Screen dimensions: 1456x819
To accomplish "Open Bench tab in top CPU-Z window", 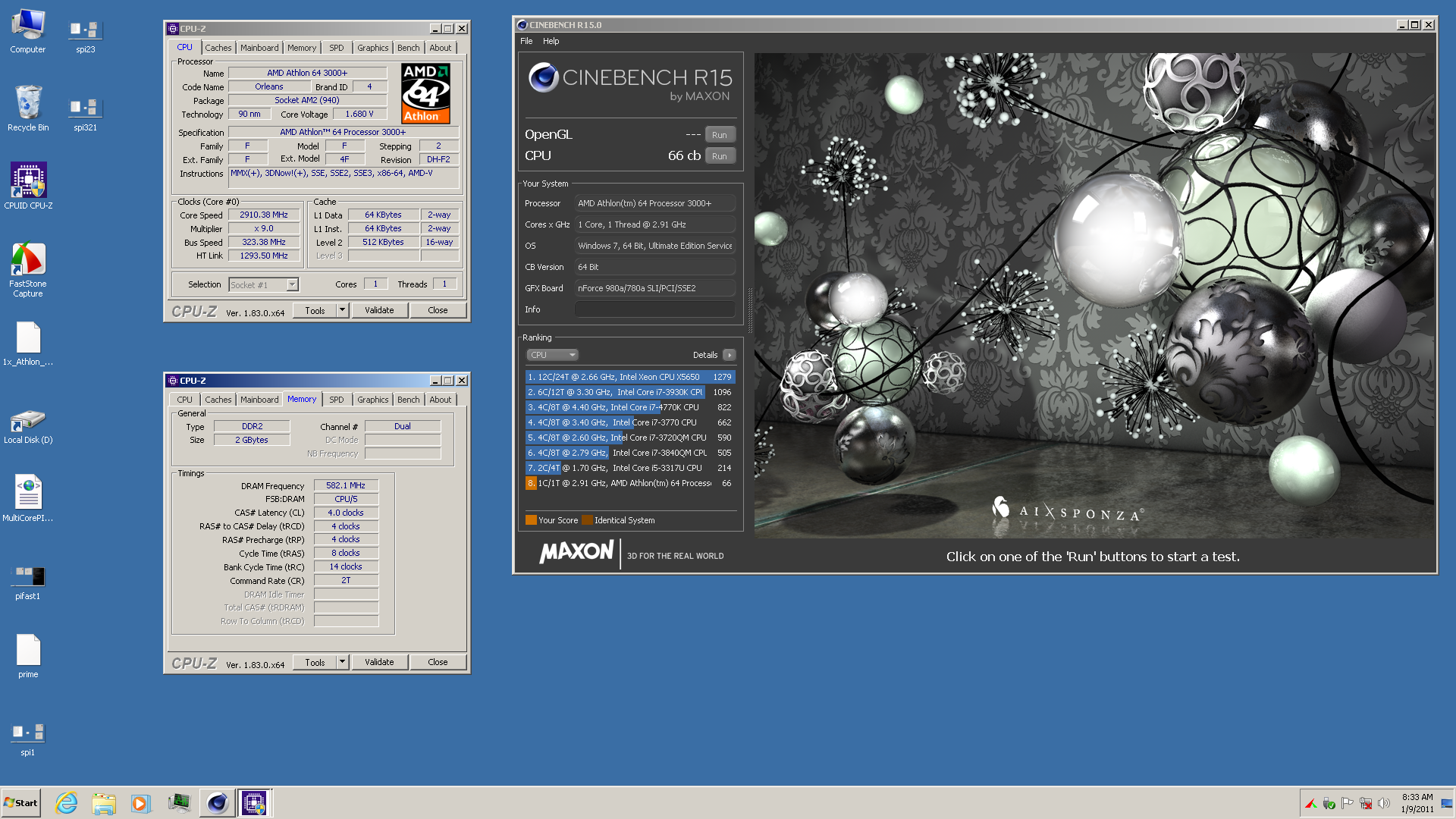I will coord(408,48).
